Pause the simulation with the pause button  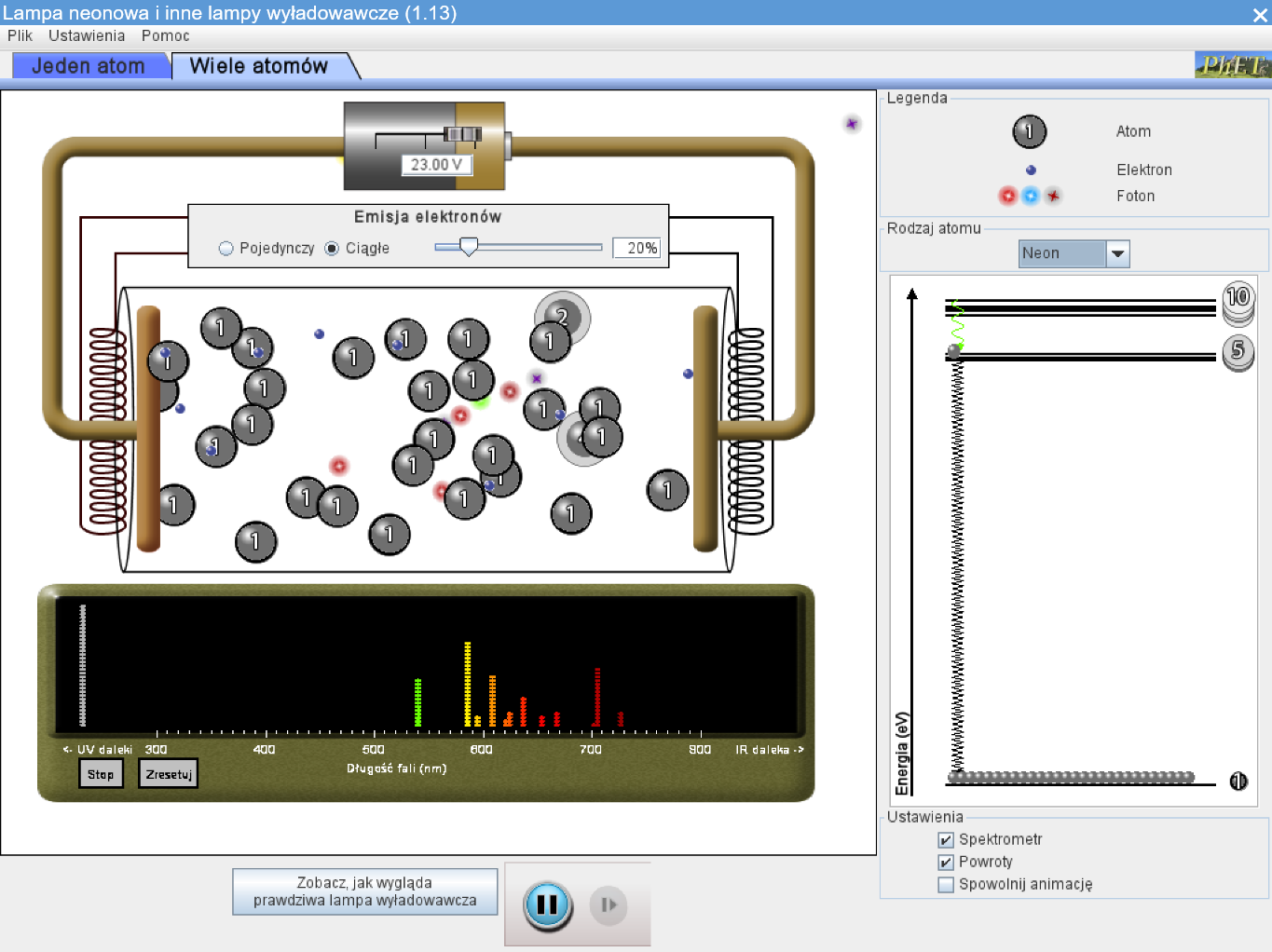click(547, 905)
